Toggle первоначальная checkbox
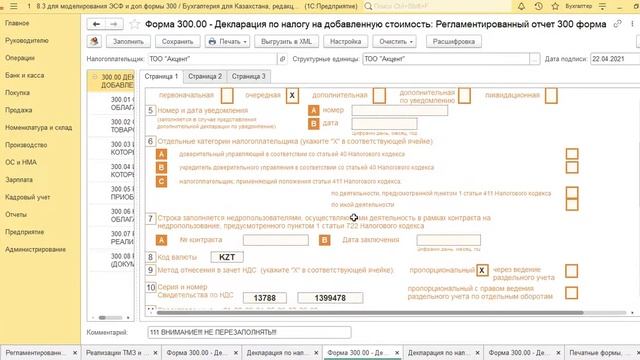Image resolution: width=640 pixels, height=360 pixels. (227, 96)
